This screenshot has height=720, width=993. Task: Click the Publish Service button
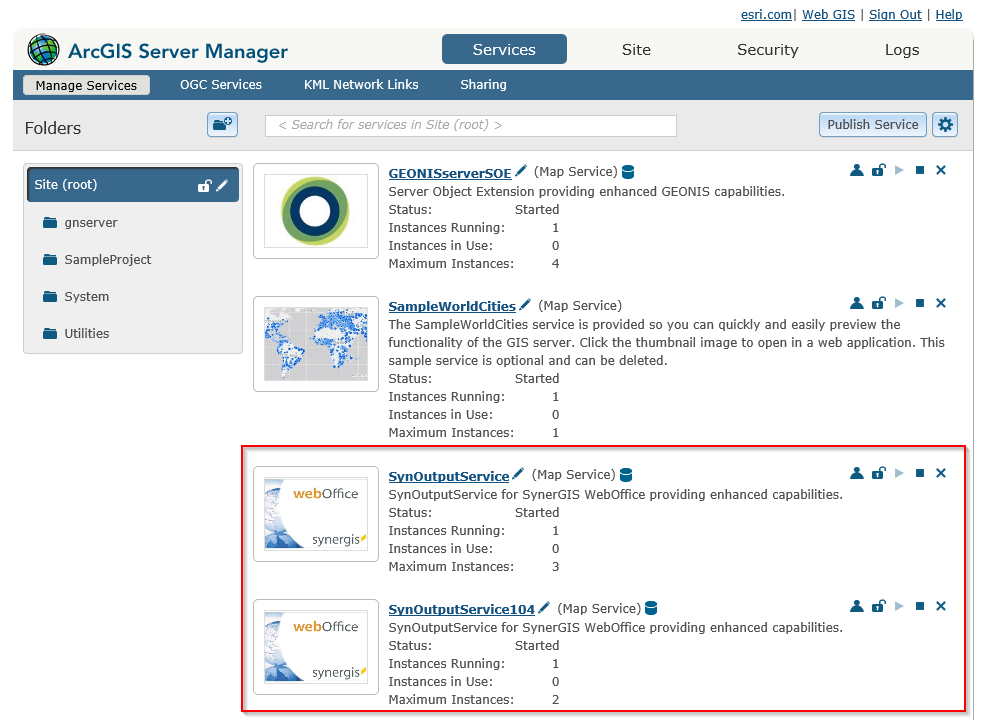872,124
